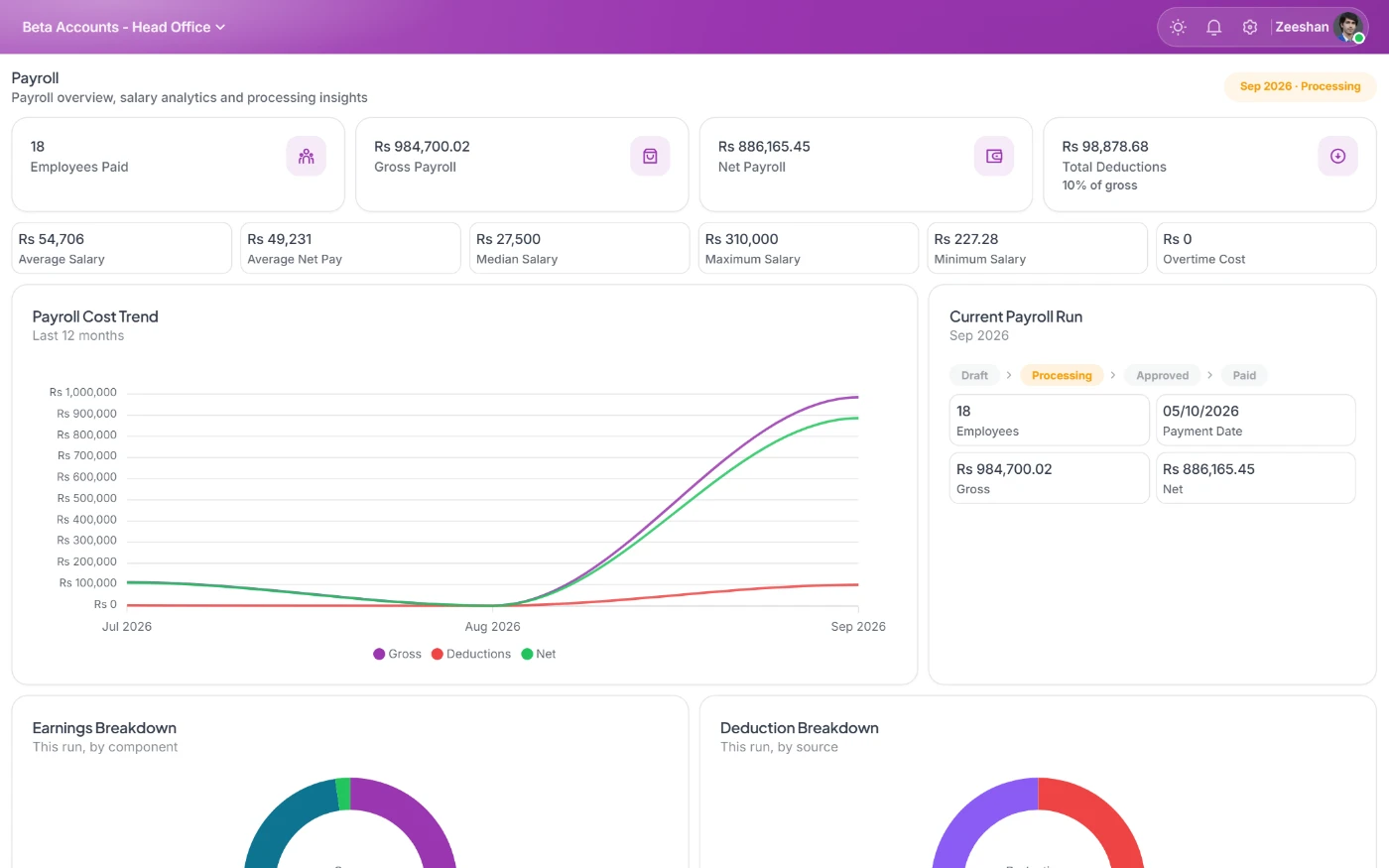Select the Paid stage pill
The image size is (1389, 868).
1244,375
